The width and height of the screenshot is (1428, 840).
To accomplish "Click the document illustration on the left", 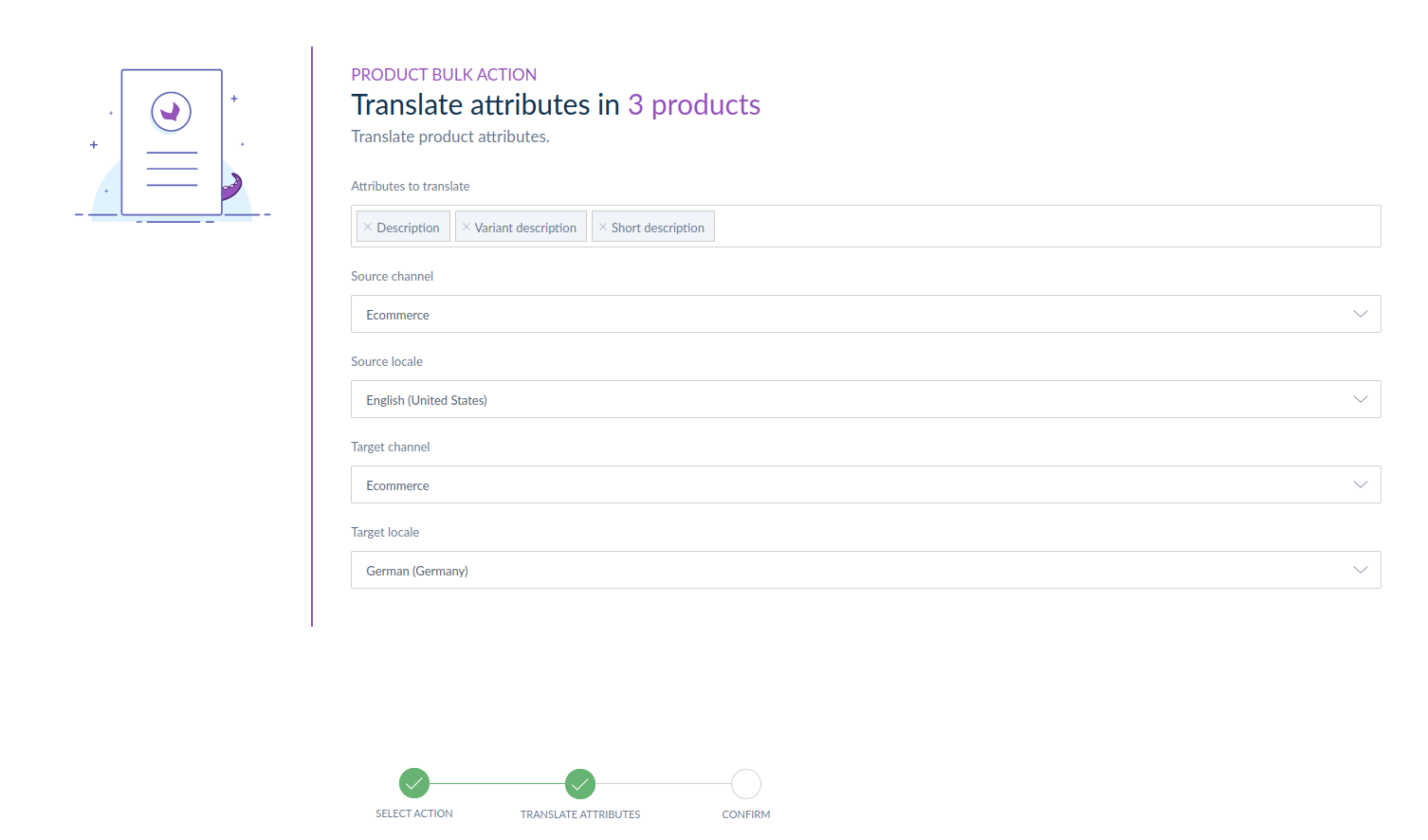I will coord(172,144).
